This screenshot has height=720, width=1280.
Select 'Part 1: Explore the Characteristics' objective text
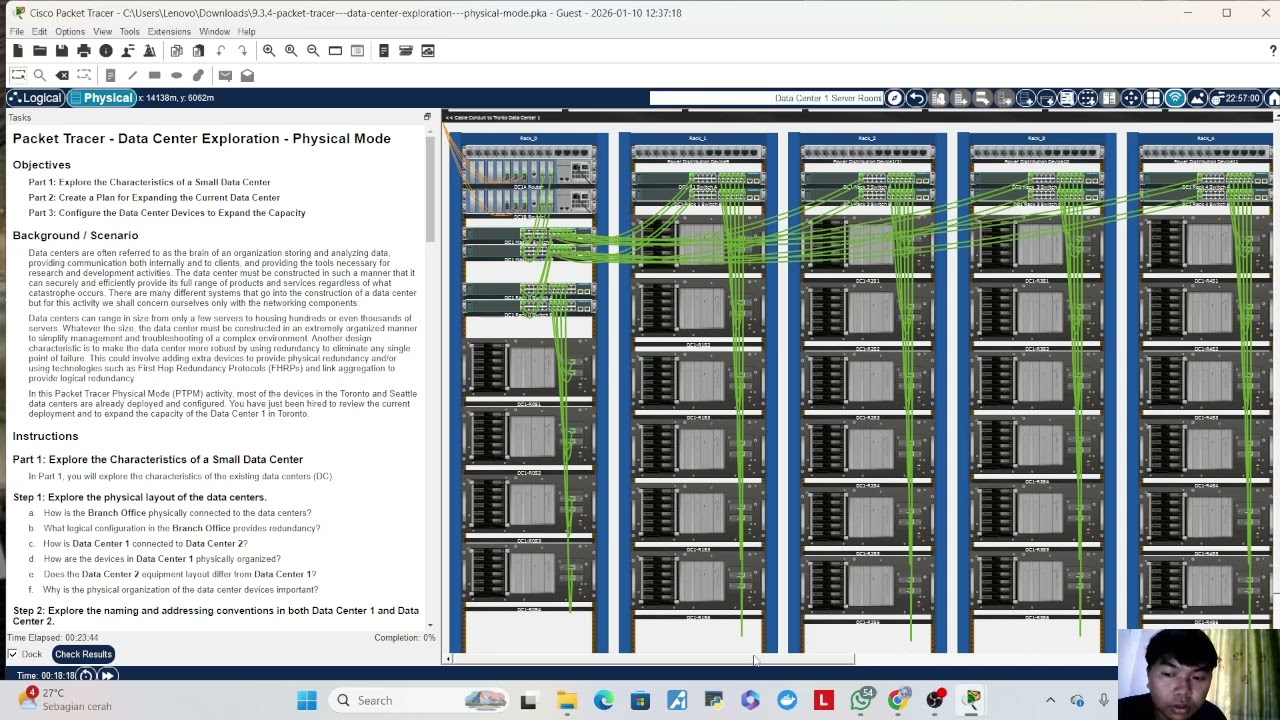[149, 182]
